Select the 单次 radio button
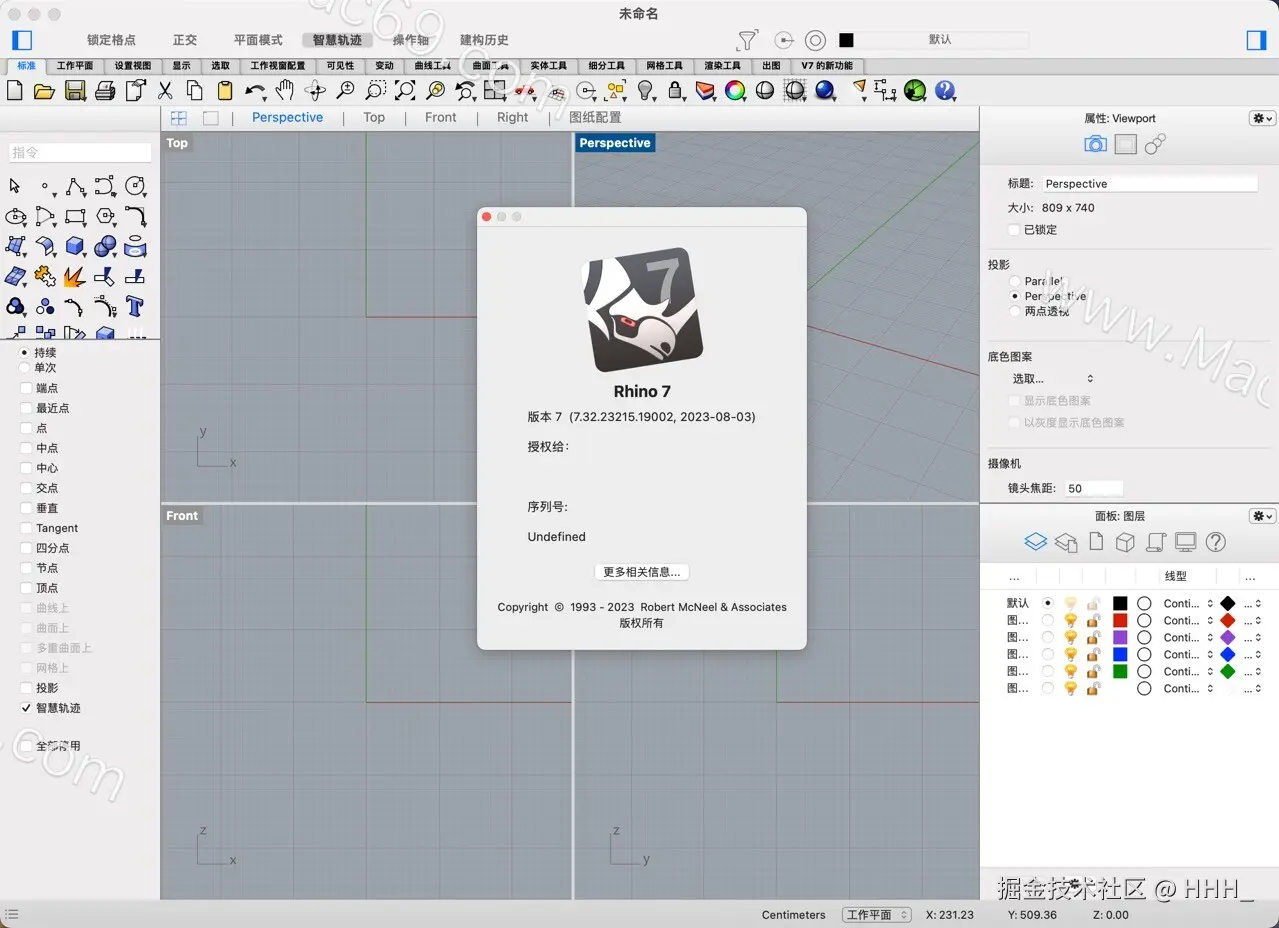The image size is (1279, 928). pyautogui.click(x=25, y=368)
